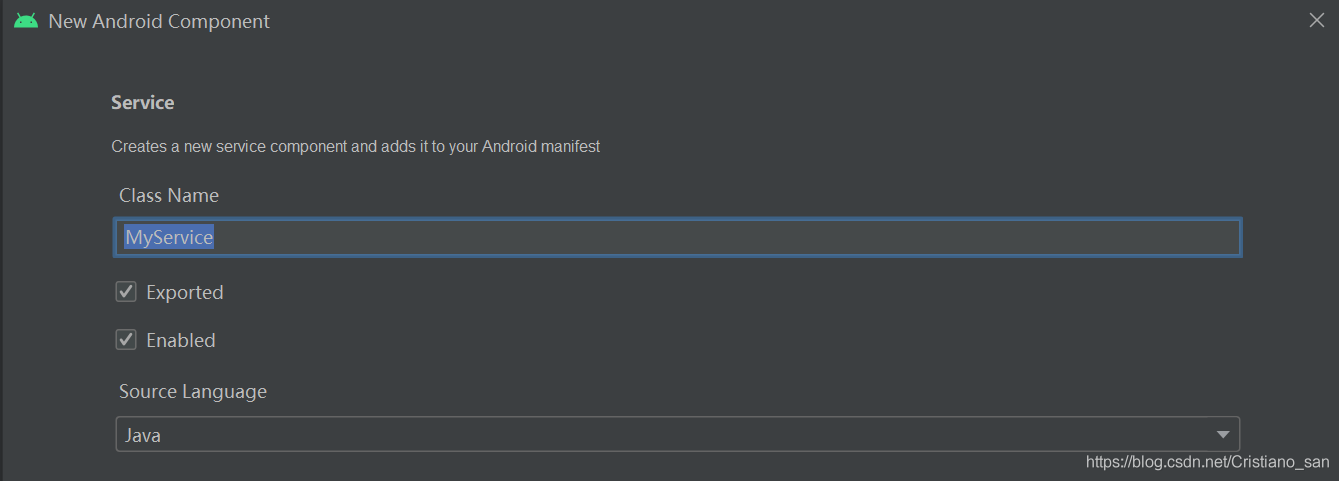Uncheck the Exported checkbox

click(126, 292)
